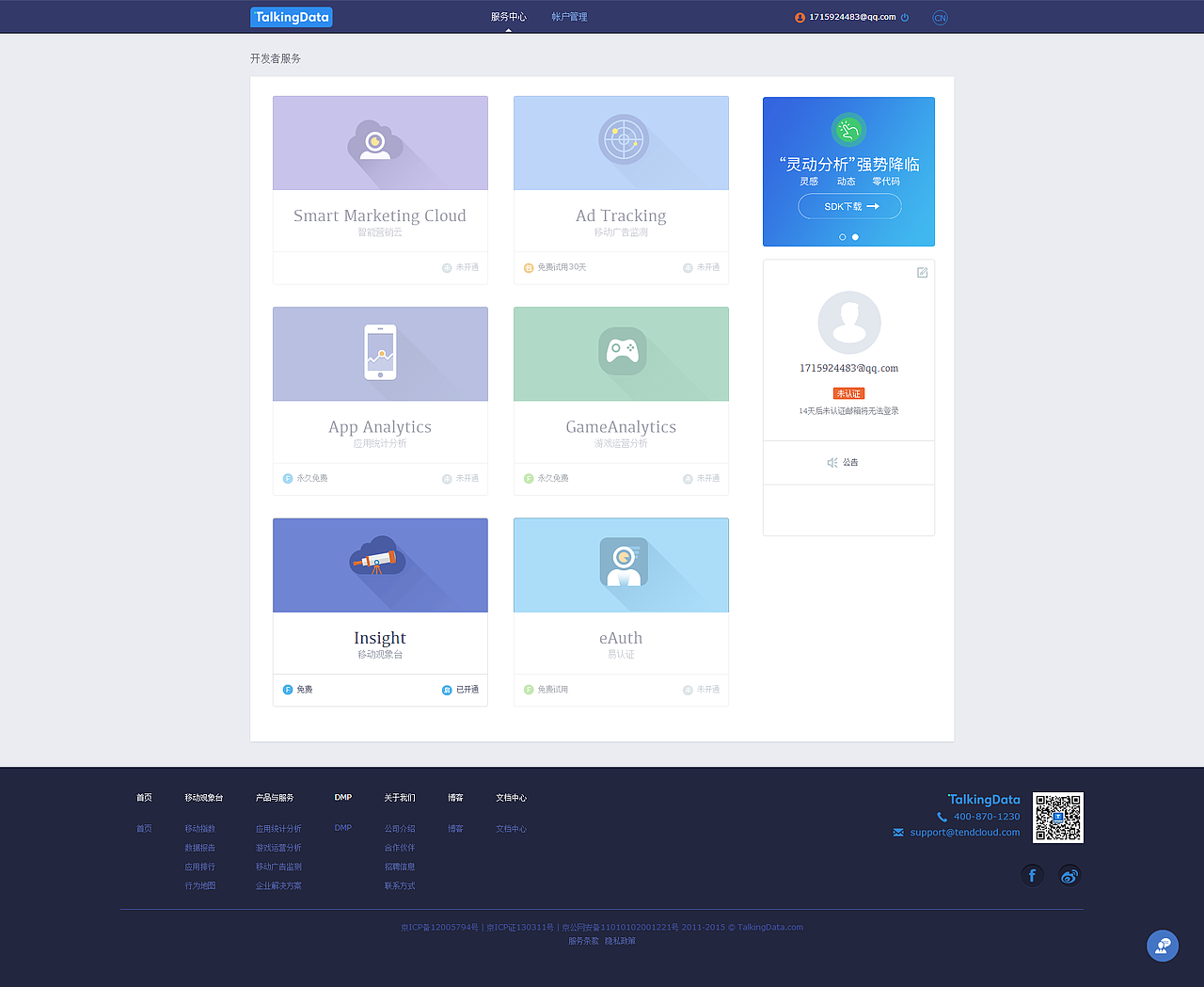The height and width of the screenshot is (987, 1204).
Task: Click the GameAnalytics card title
Action: [621, 427]
